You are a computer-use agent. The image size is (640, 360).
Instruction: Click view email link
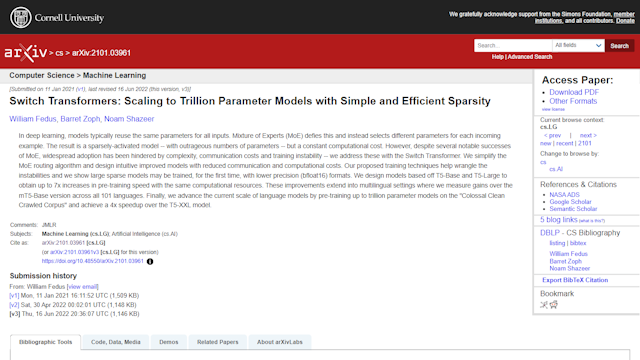pos(83,287)
